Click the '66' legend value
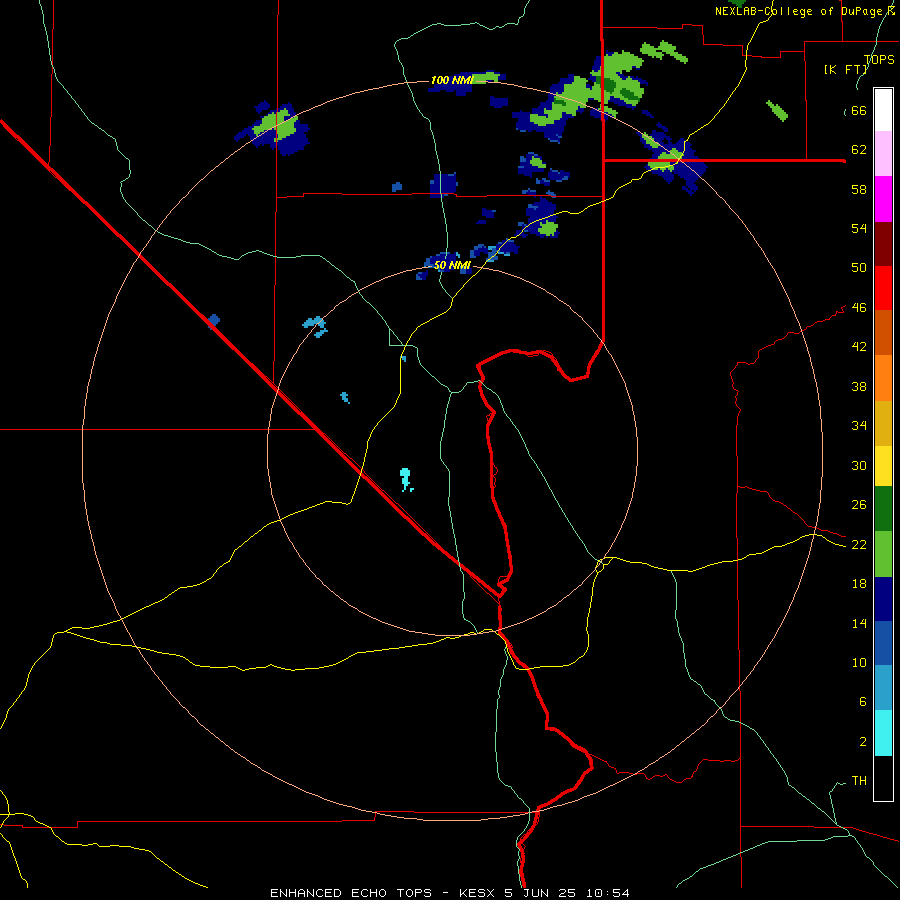 click(859, 110)
